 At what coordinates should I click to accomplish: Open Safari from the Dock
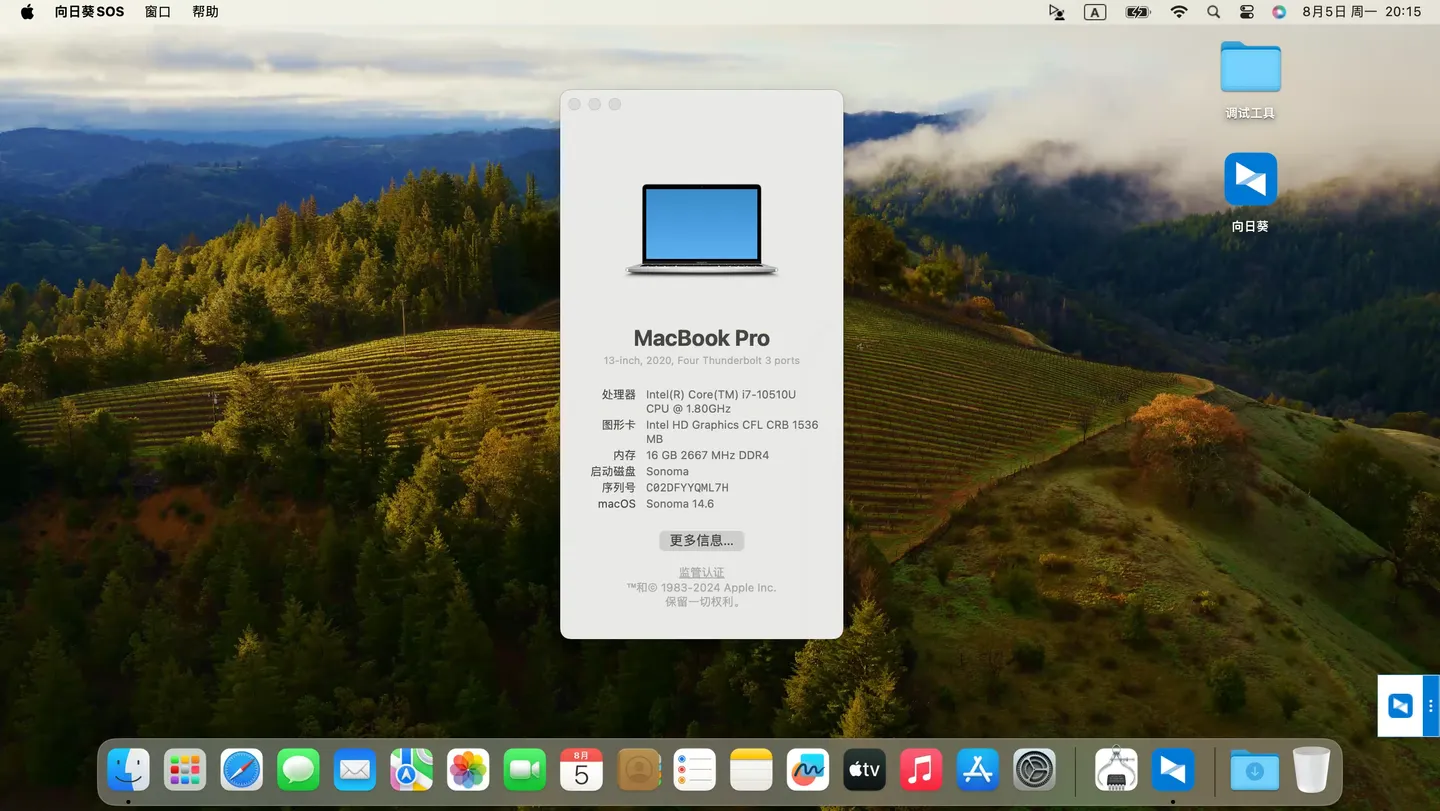coord(240,770)
